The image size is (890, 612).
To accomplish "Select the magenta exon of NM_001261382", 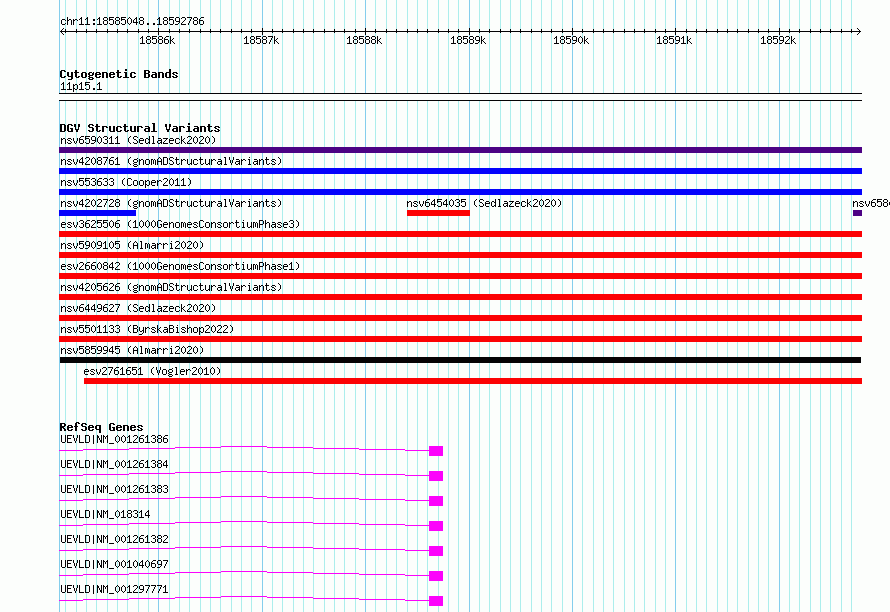I will point(436,551).
